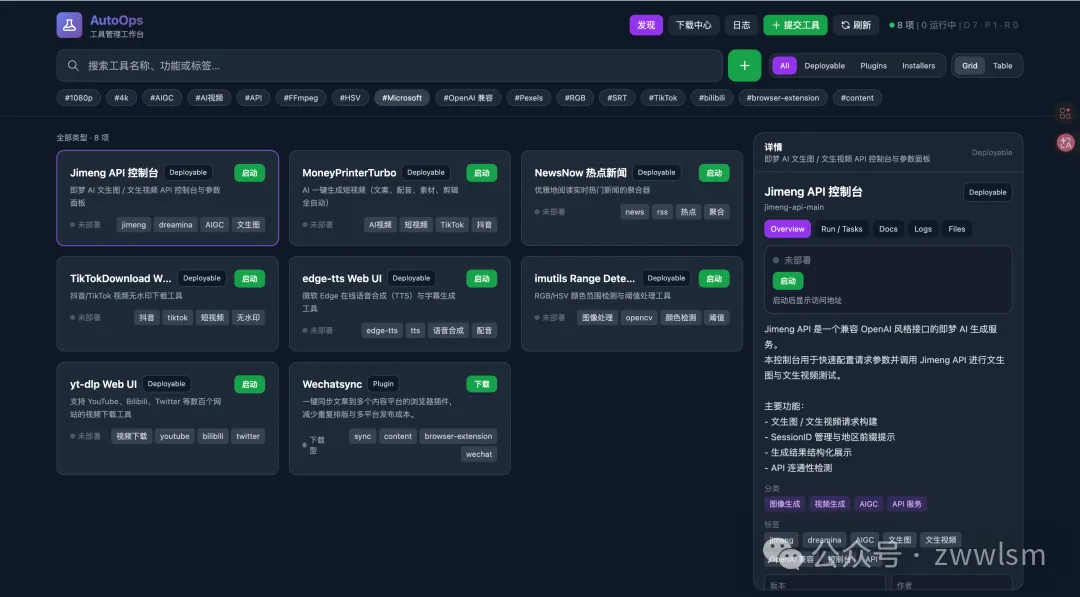The width and height of the screenshot is (1080, 597).
Task: Filter tools by Deployable
Action: [824, 65]
